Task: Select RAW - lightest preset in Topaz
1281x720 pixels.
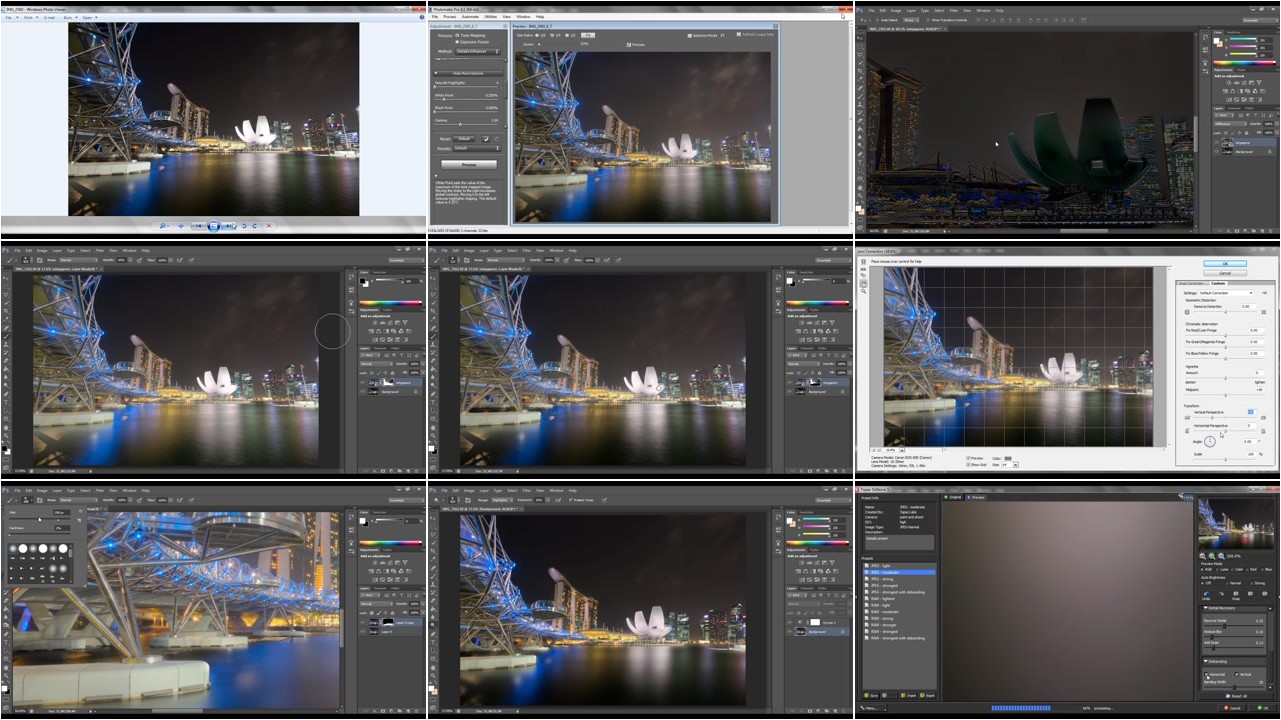Action: [899, 599]
